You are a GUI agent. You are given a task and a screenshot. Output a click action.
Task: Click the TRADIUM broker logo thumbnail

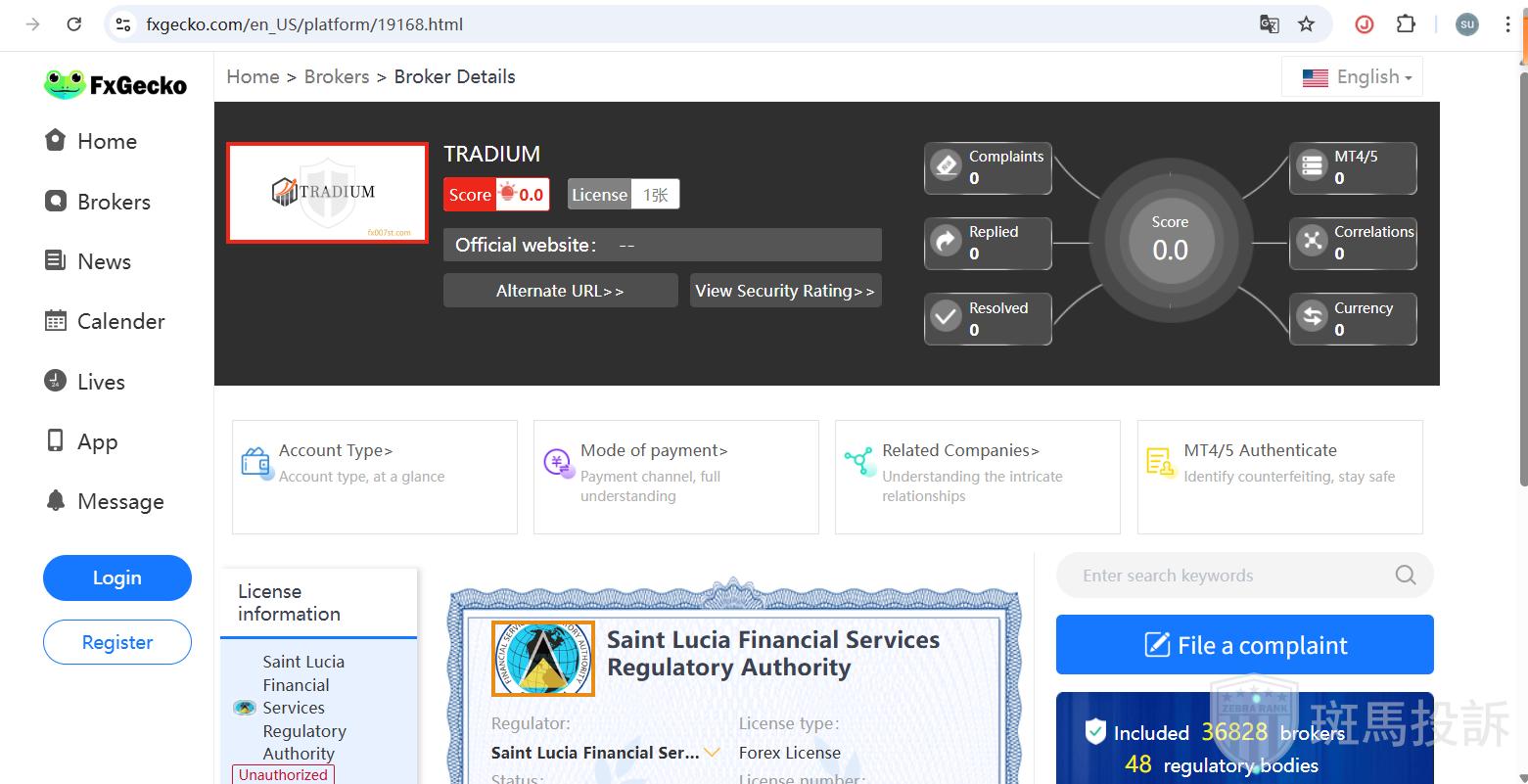coord(327,193)
